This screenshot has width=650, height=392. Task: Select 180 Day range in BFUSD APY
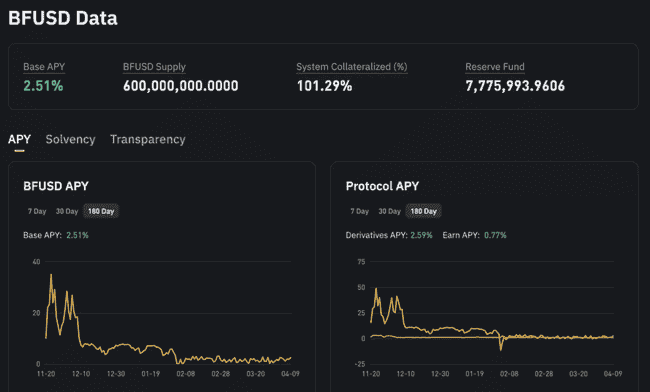point(101,211)
